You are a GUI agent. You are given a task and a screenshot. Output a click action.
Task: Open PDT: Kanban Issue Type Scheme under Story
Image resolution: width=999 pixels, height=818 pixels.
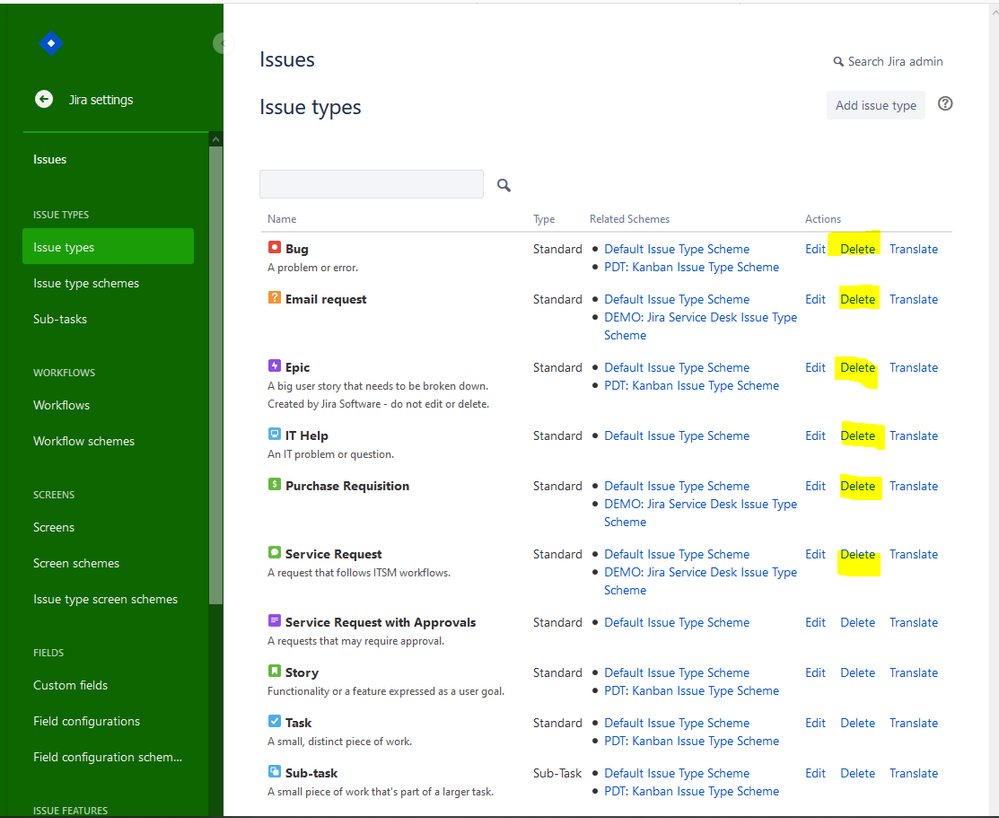point(691,691)
